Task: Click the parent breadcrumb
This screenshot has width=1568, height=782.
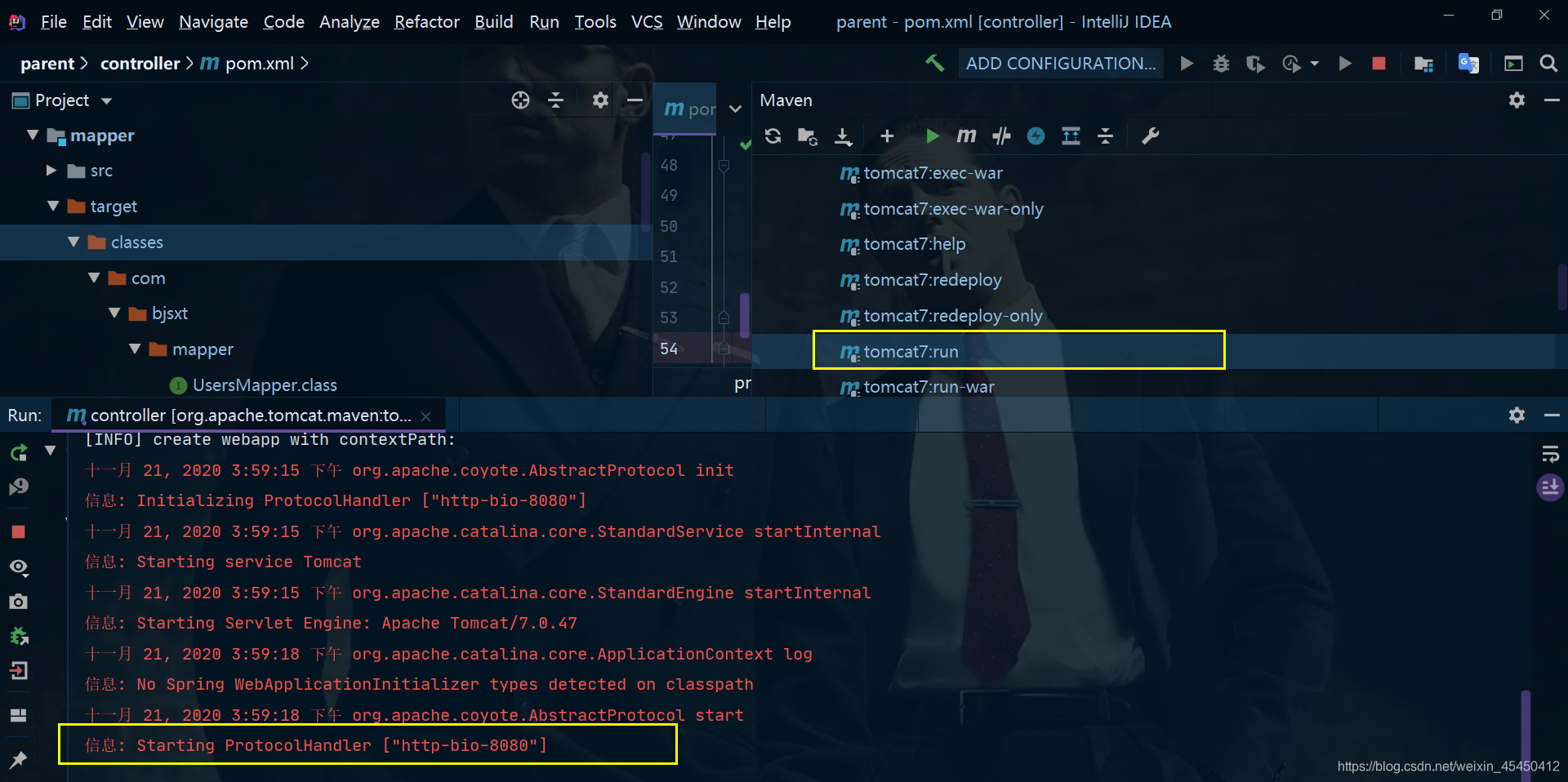Action: click(x=47, y=64)
